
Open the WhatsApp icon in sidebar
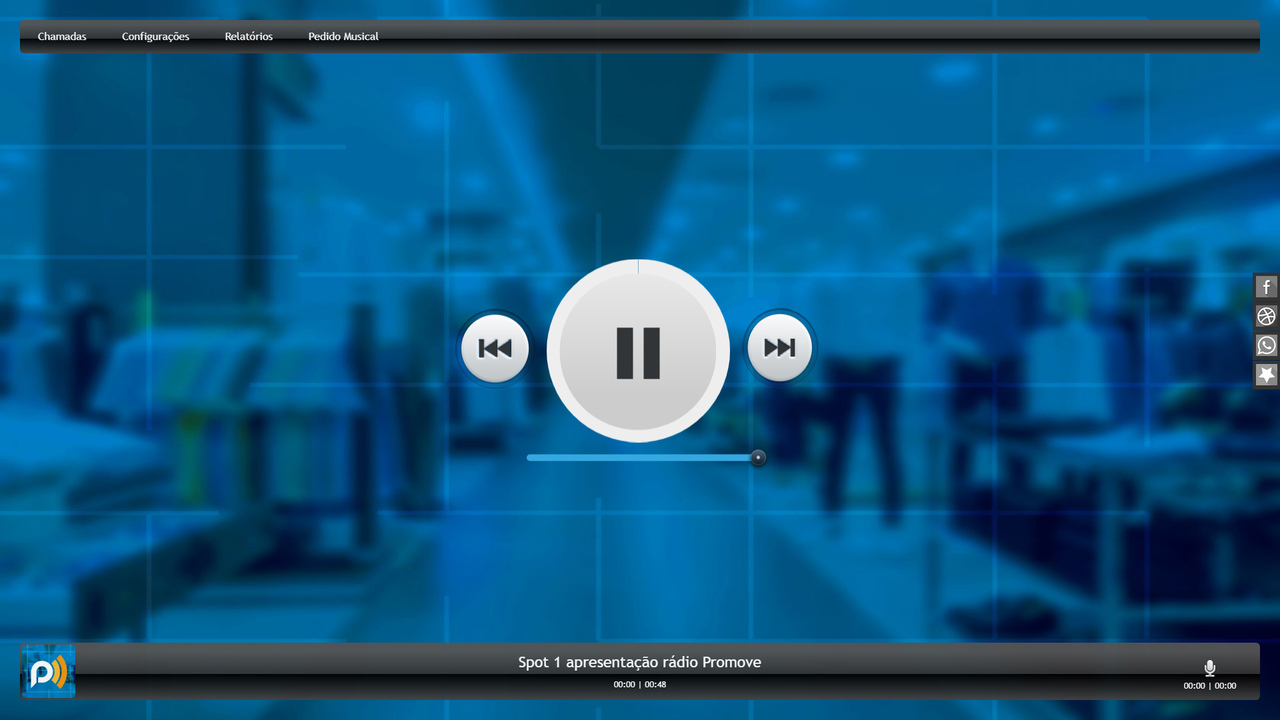(1266, 346)
